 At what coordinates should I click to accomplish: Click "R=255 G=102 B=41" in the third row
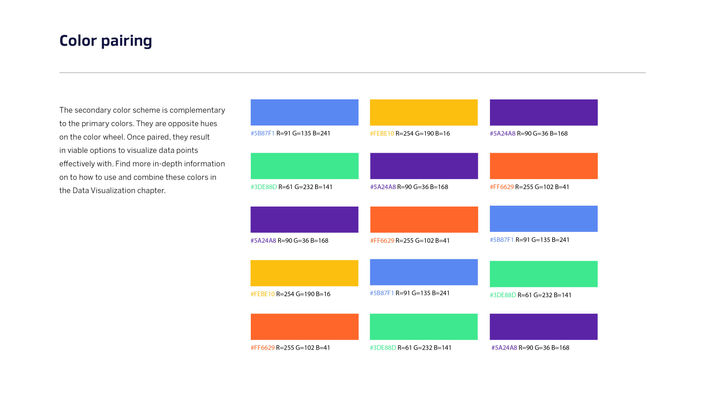[x=423, y=241]
